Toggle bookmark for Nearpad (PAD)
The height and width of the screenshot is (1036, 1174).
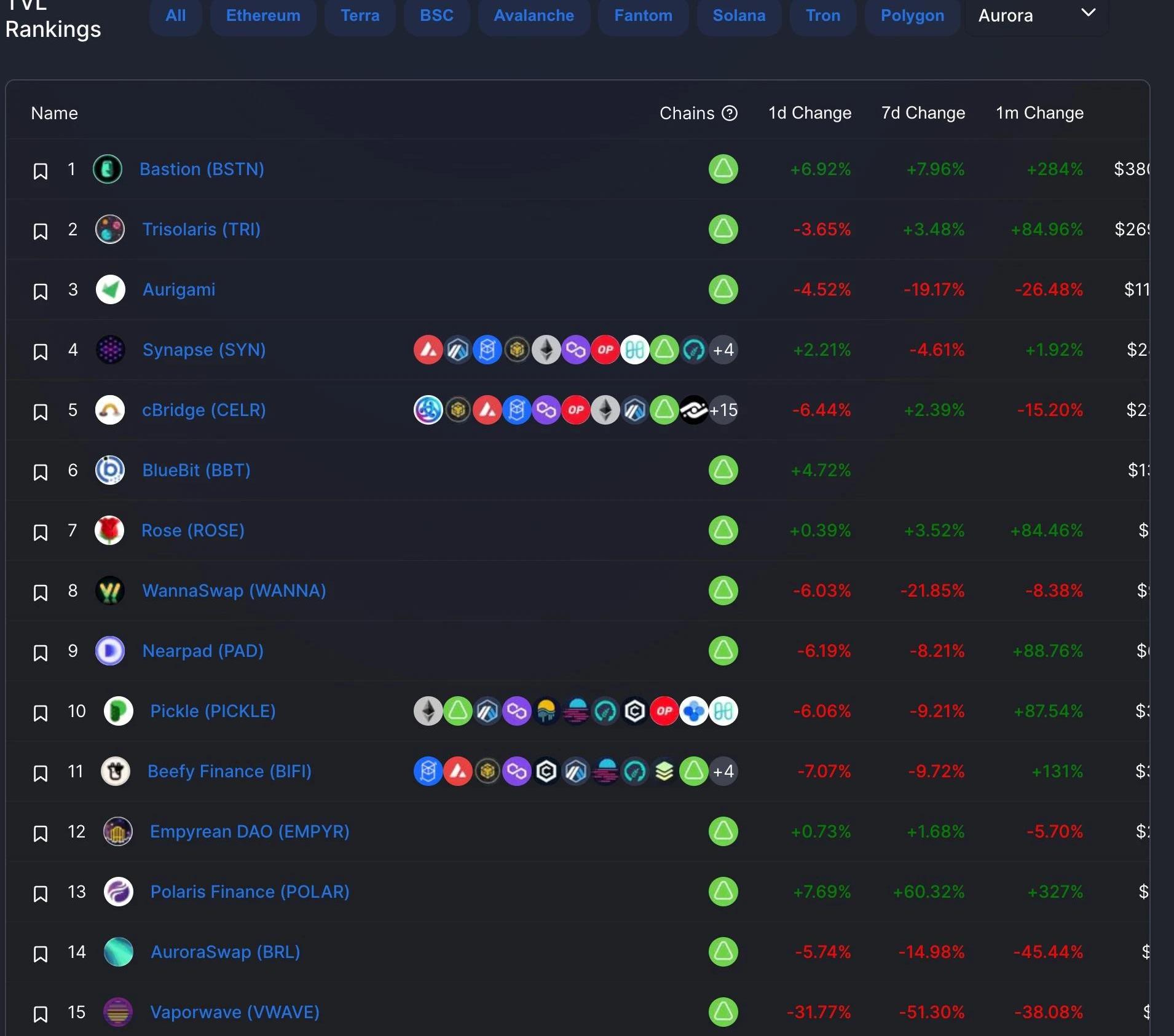pos(41,653)
